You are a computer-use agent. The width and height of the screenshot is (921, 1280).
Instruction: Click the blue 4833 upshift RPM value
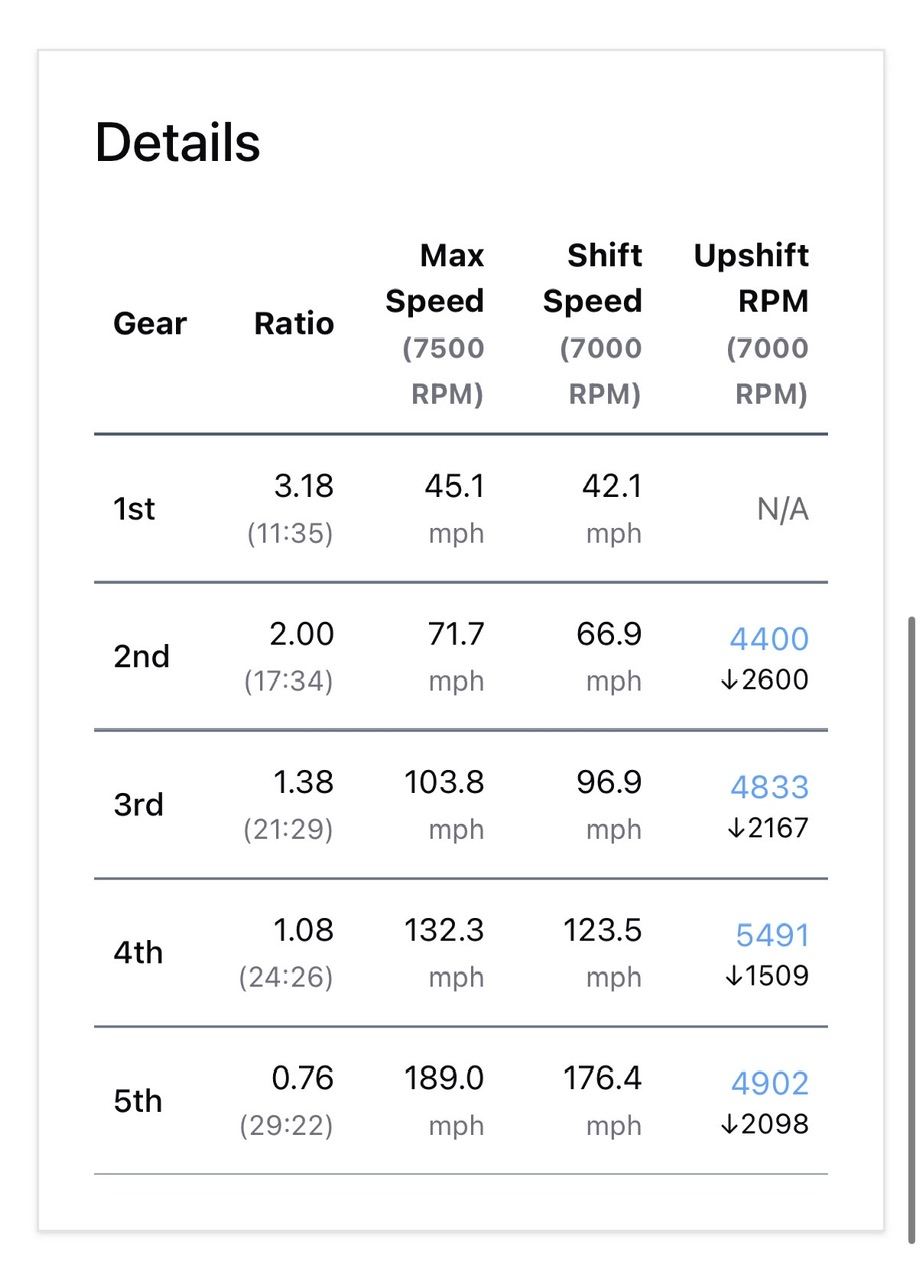pos(769,787)
